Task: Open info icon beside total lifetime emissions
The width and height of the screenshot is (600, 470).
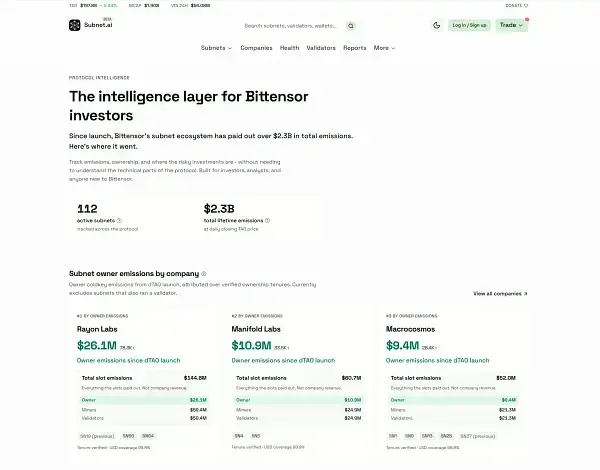Action: pos(267,220)
